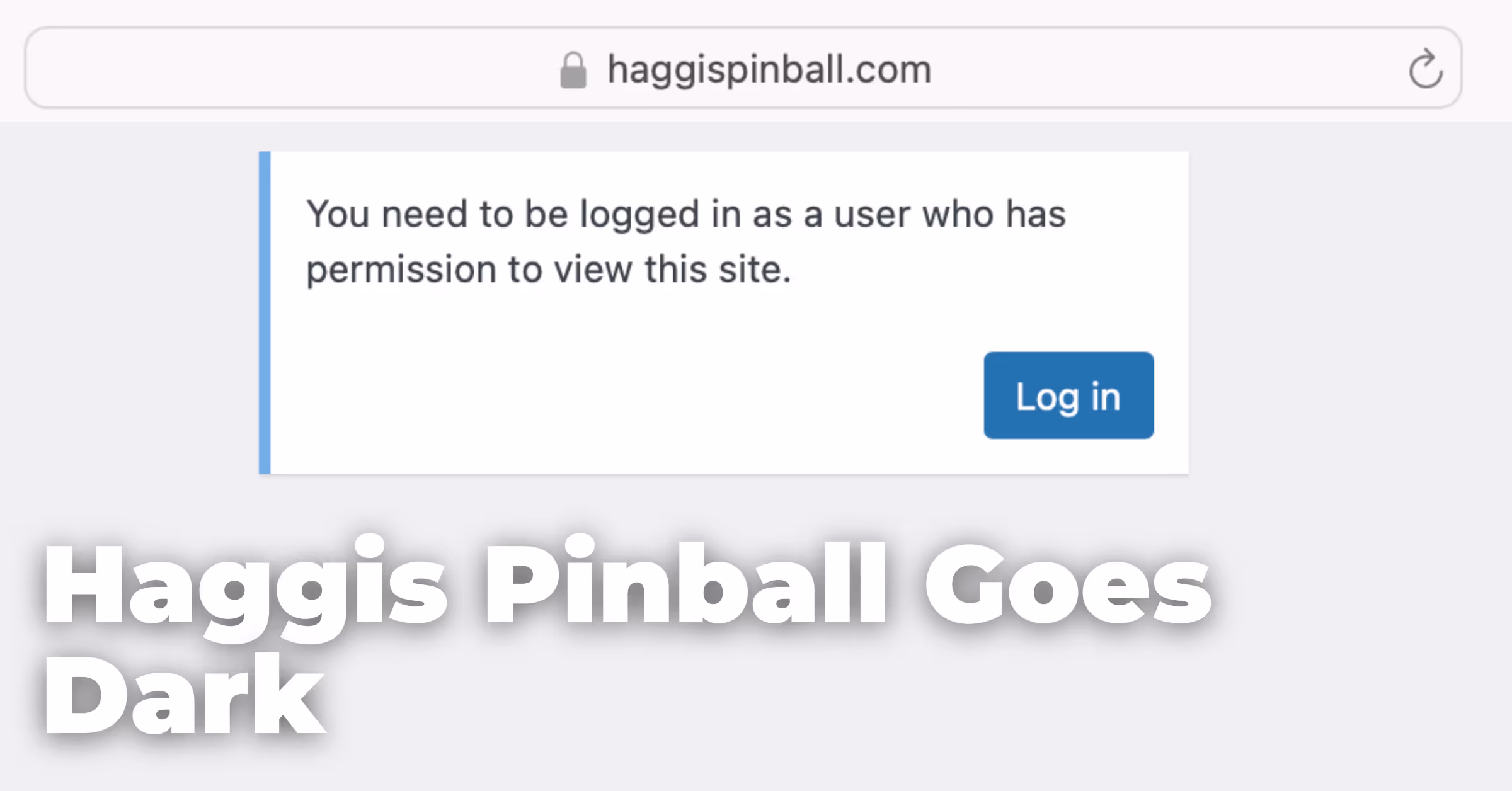Click the Log in button

[x=1068, y=396]
